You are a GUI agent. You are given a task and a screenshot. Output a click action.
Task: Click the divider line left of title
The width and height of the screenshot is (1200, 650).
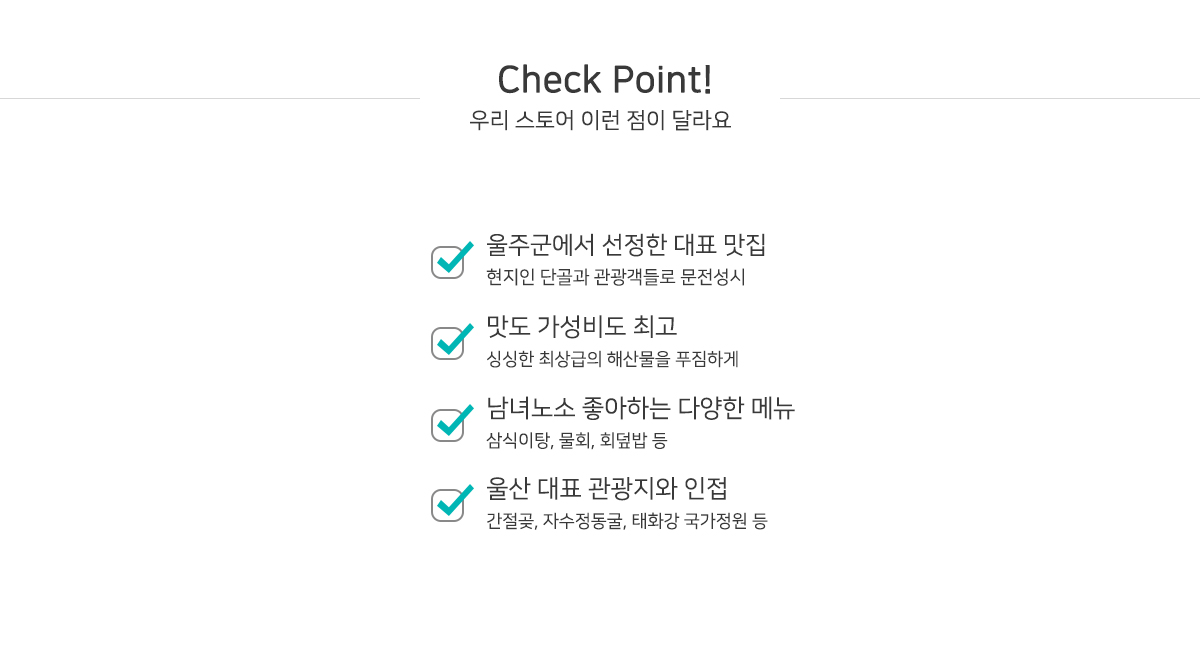(210, 98)
